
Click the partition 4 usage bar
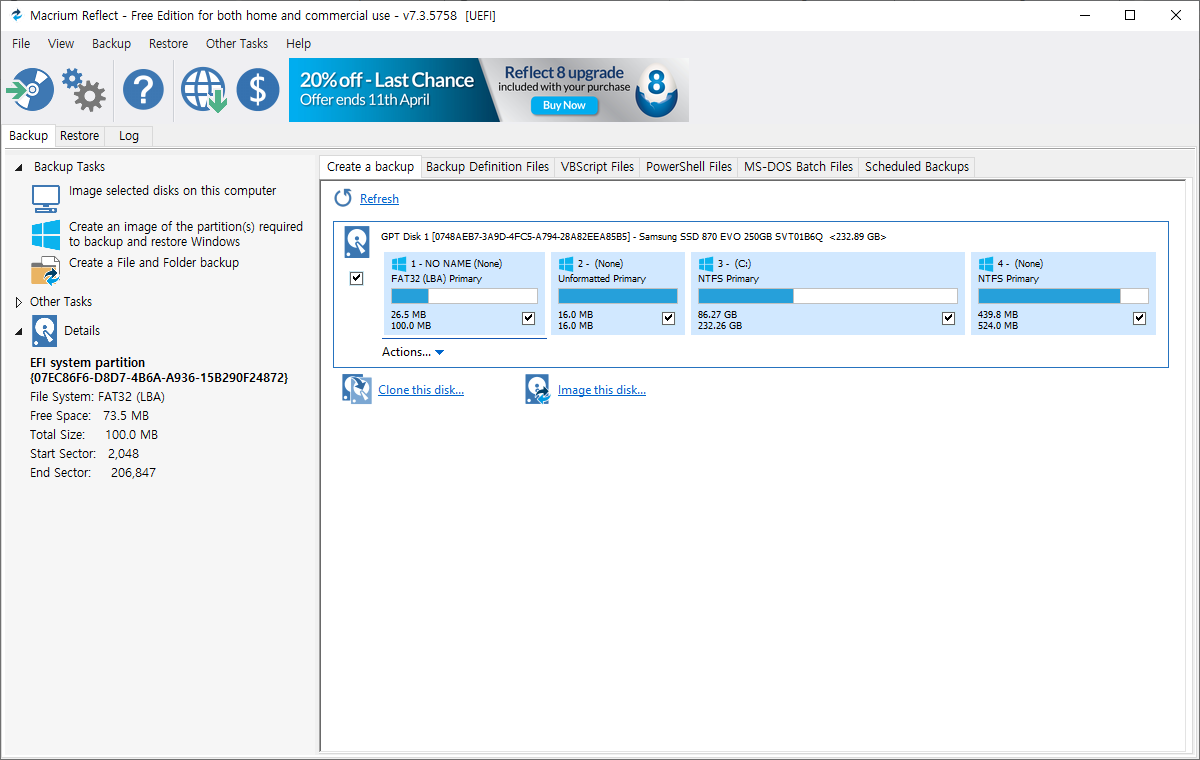coord(1063,296)
